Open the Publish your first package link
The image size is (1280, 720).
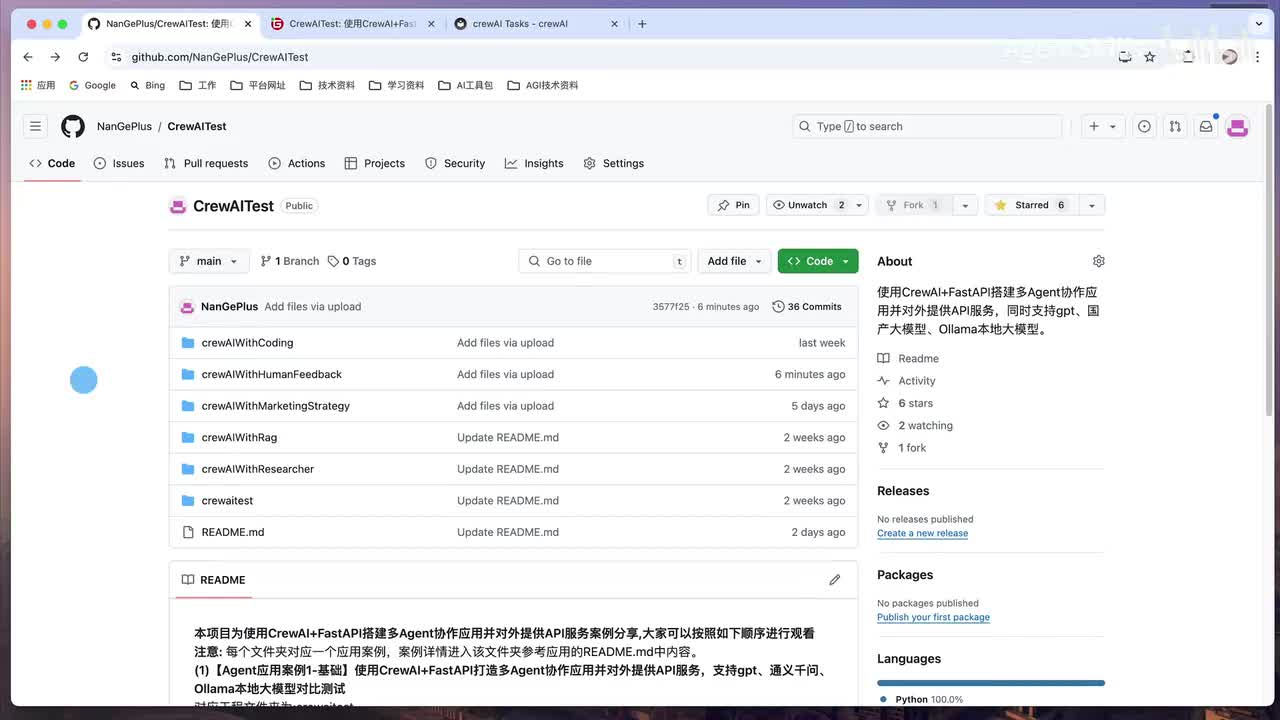pos(933,617)
